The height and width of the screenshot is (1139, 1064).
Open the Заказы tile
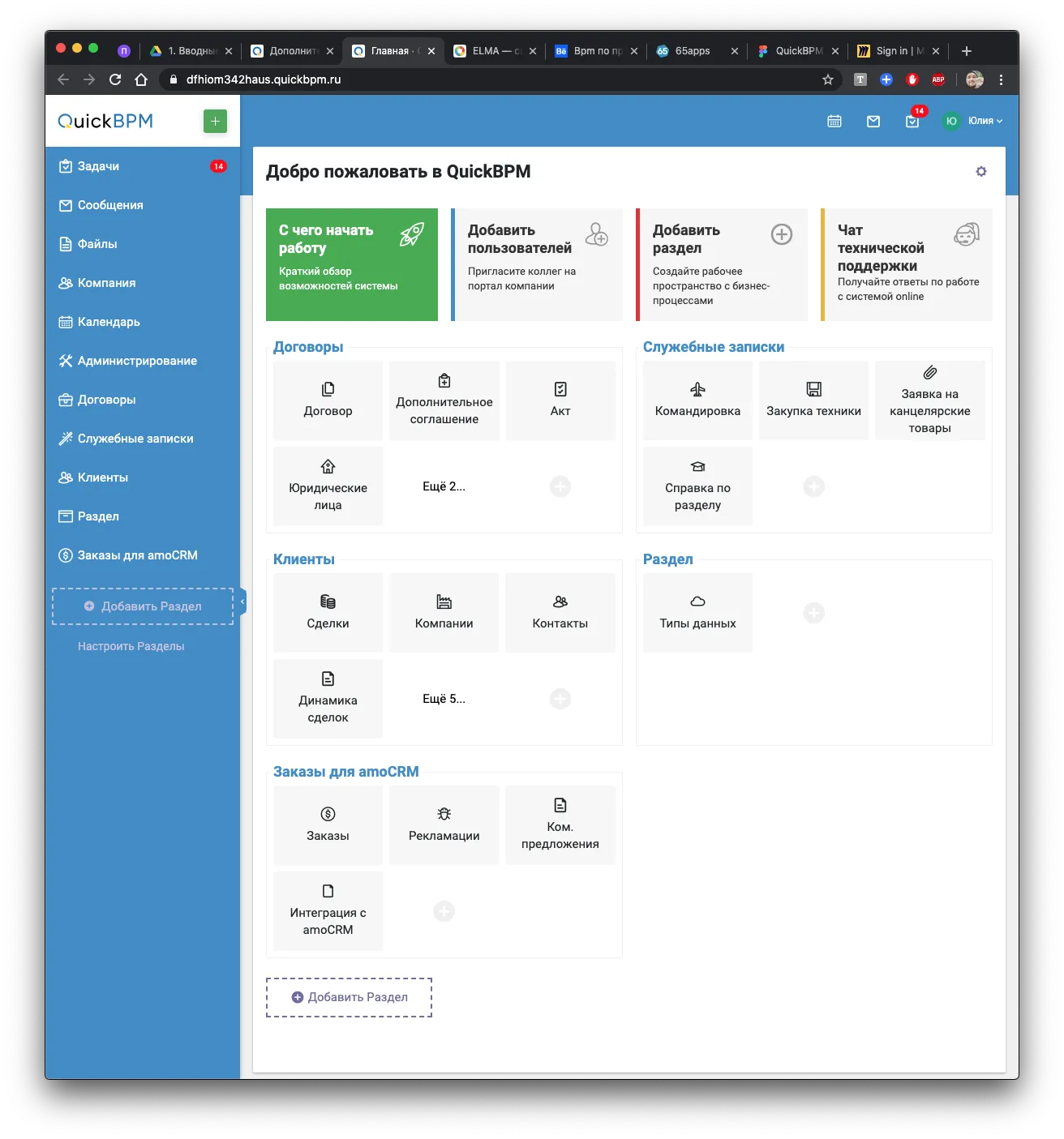pyautogui.click(x=328, y=825)
